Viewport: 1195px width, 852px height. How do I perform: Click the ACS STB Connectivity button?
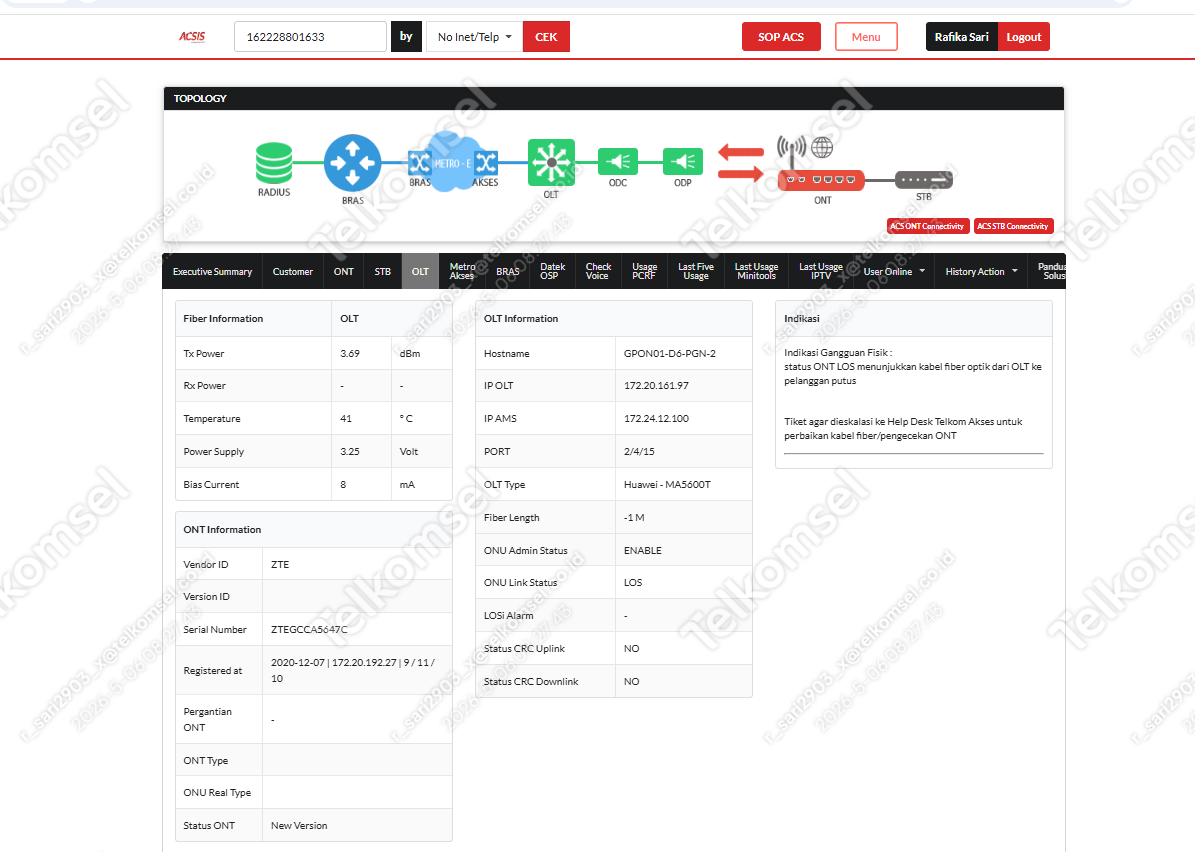coord(1013,226)
